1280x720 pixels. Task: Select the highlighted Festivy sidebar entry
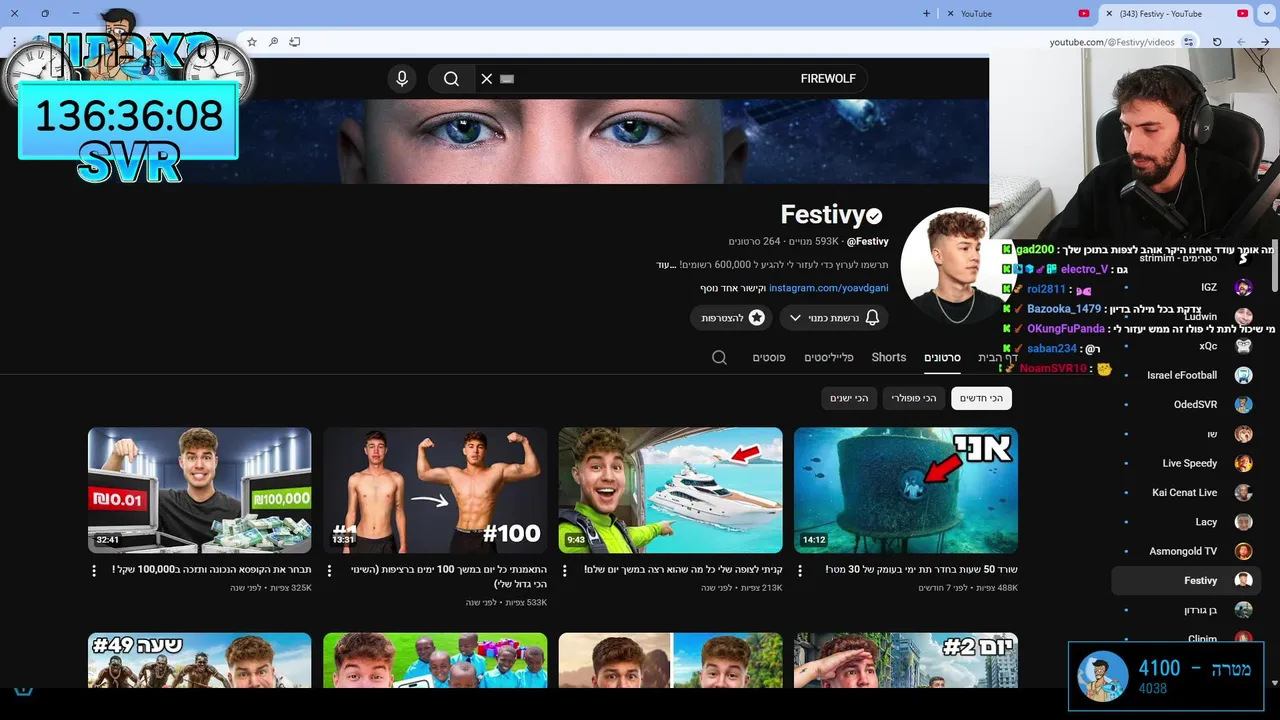tap(1186, 580)
